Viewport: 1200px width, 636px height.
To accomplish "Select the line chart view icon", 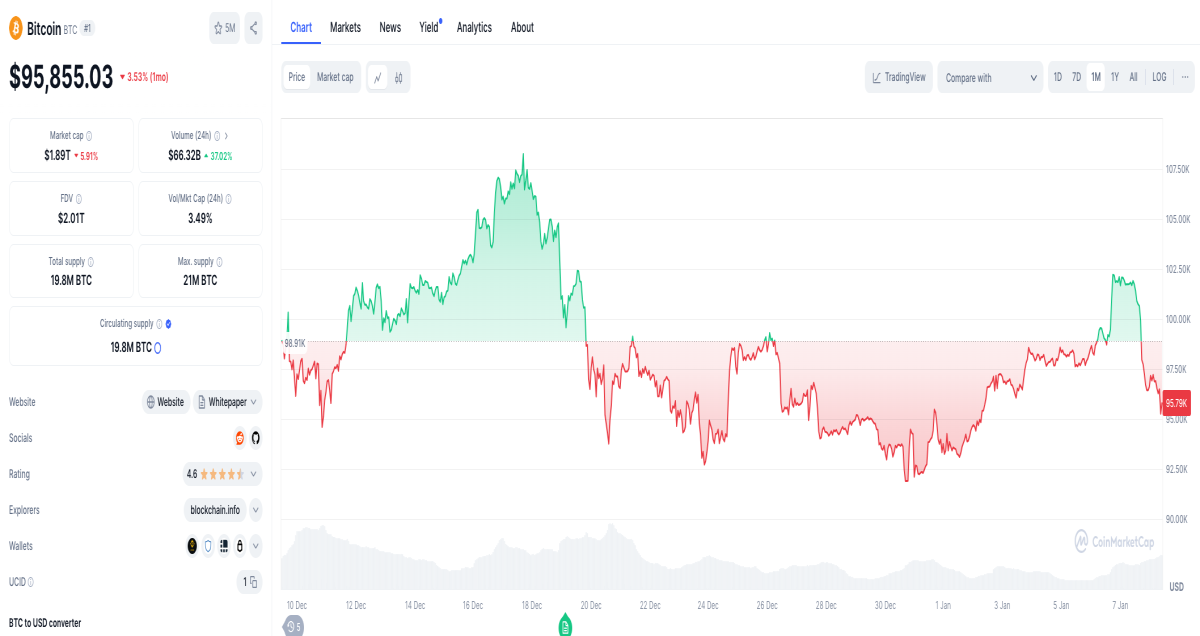I will click(378, 77).
